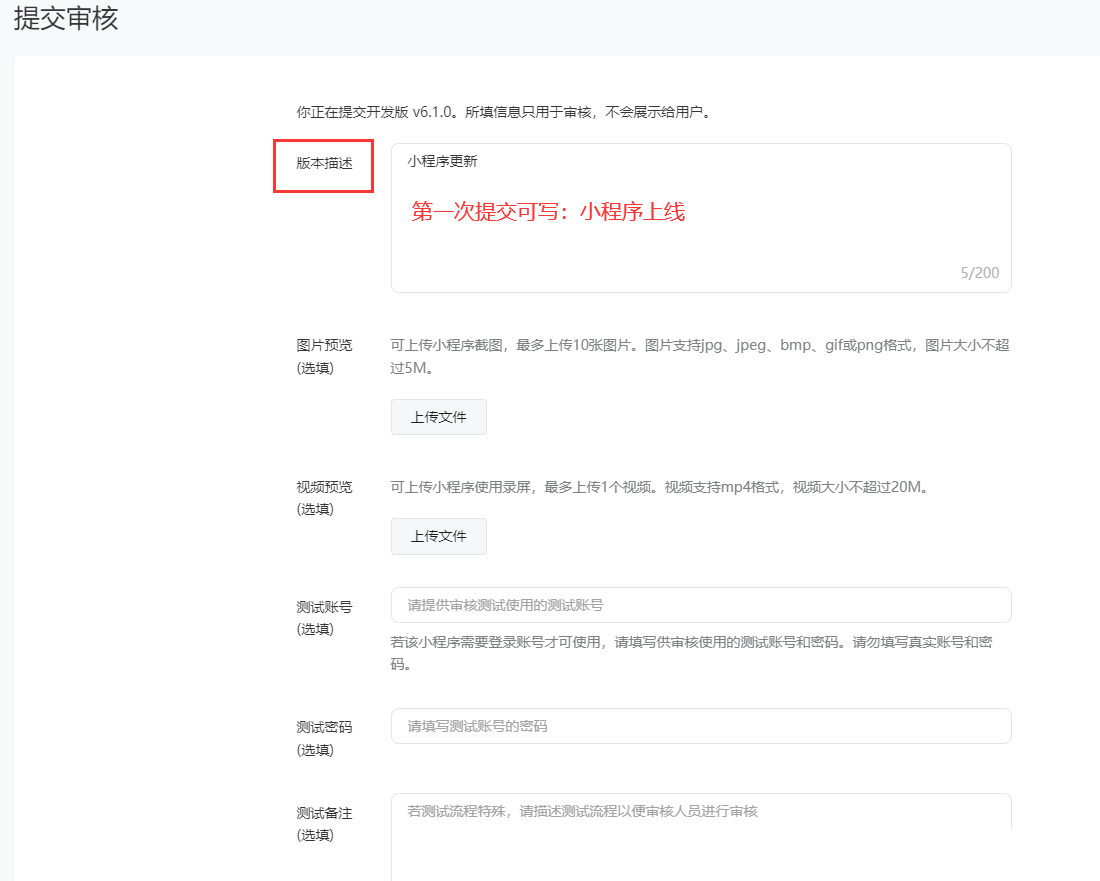This screenshot has width=1100, height=881.
Task: Click the v6.1.0 submission notice text
Action: click(504, 112)
